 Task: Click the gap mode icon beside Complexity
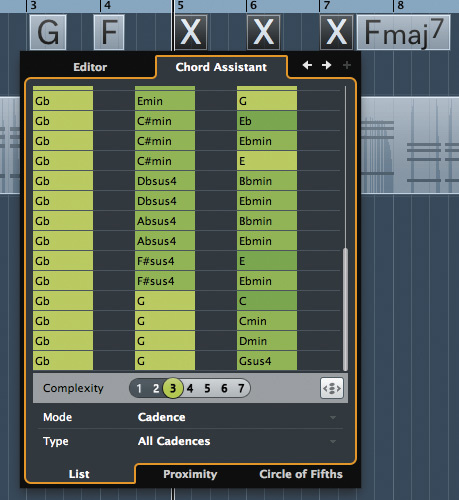pos(332,388)
